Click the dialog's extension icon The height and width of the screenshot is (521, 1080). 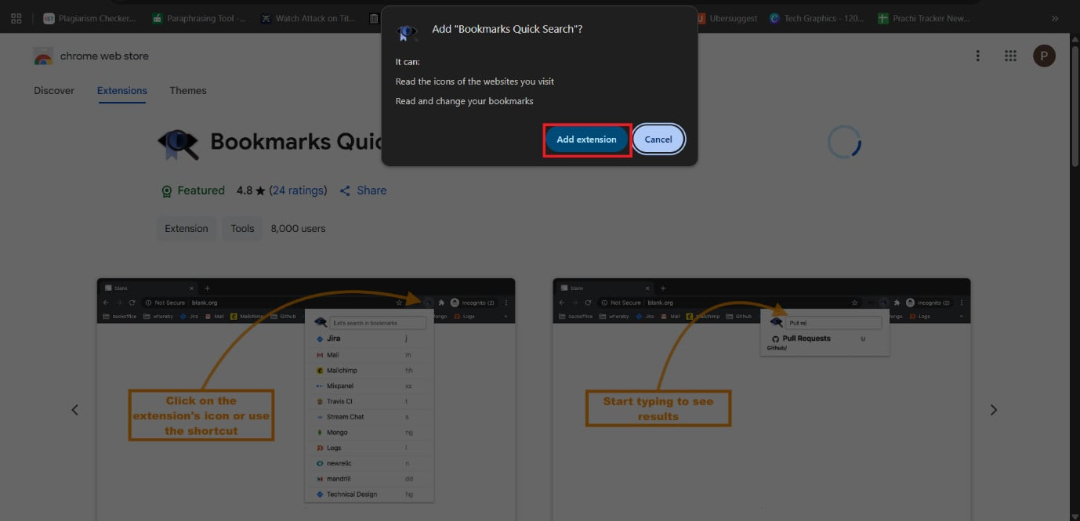[406, 32]
